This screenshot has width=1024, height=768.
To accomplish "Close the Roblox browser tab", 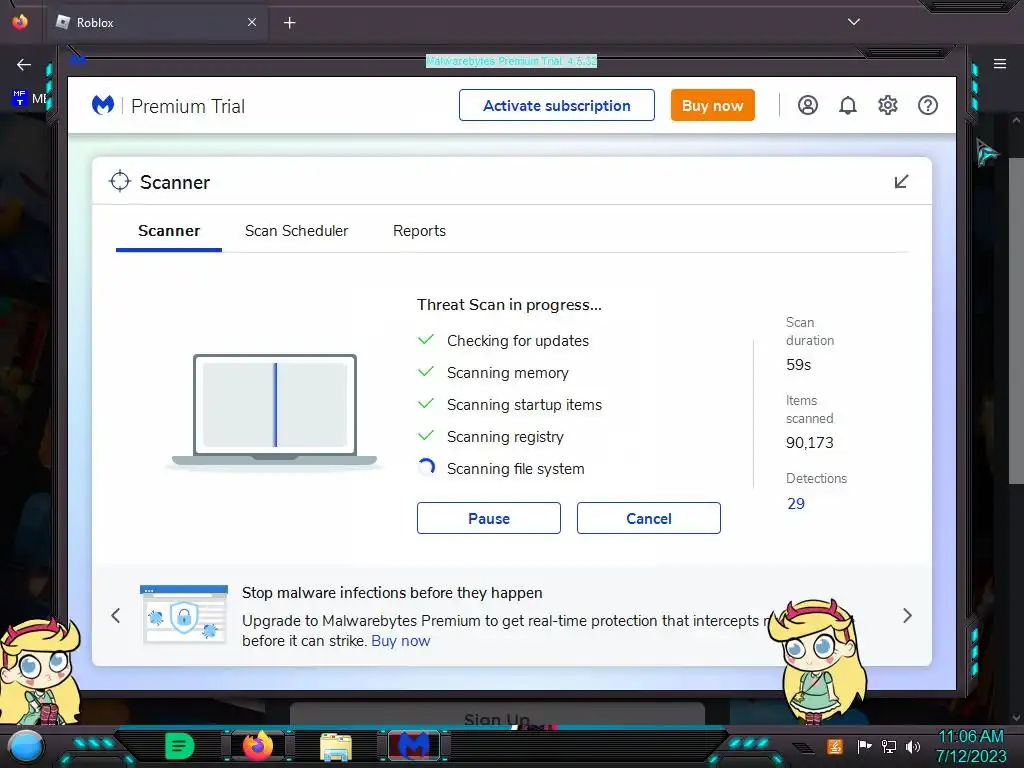I will tap(252, 22).
